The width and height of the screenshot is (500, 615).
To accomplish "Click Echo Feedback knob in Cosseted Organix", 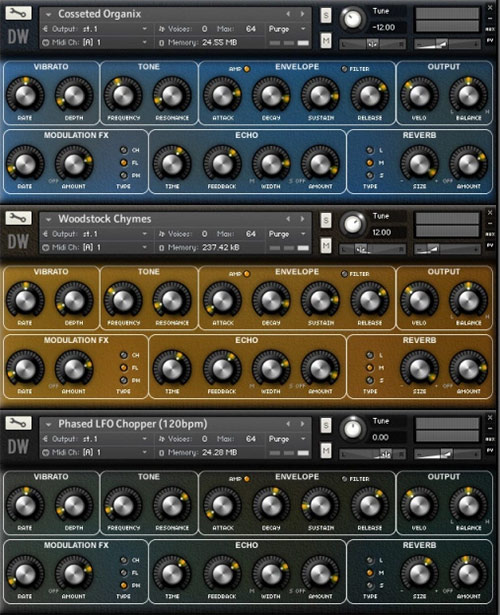I will click(222, 164).
